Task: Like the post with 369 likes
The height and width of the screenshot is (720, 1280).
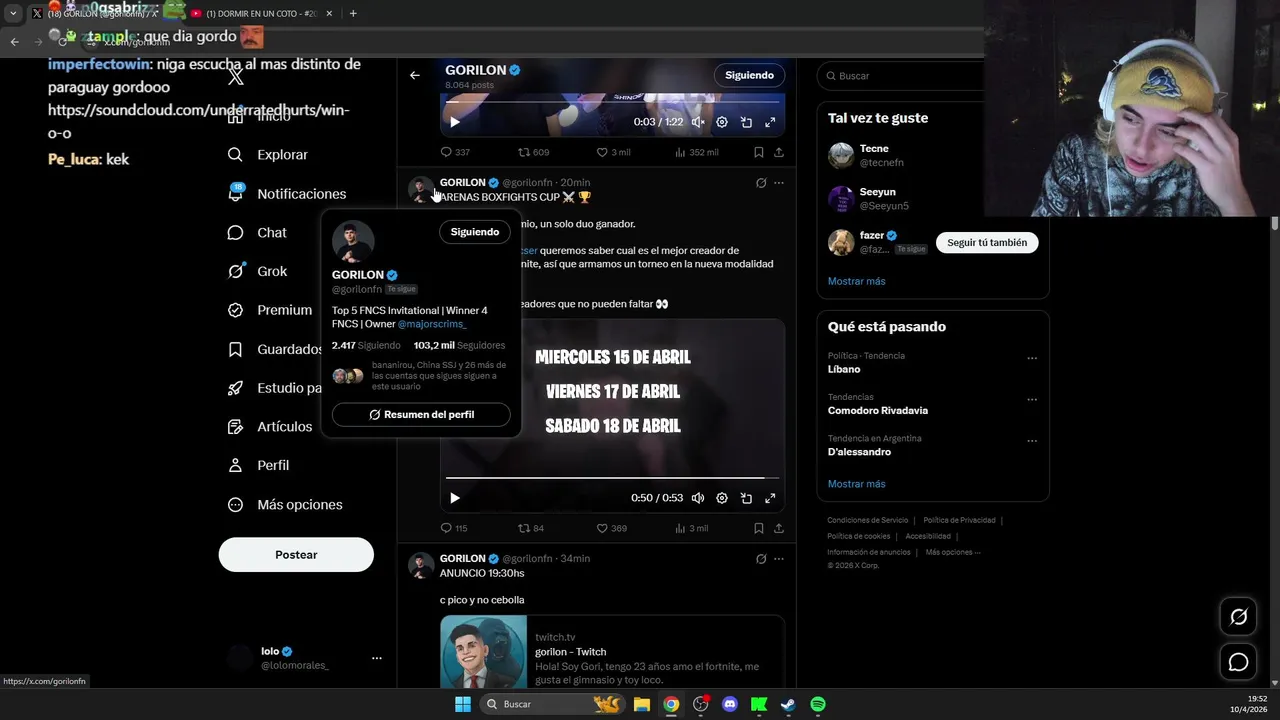Action: (x=612, y=528)
